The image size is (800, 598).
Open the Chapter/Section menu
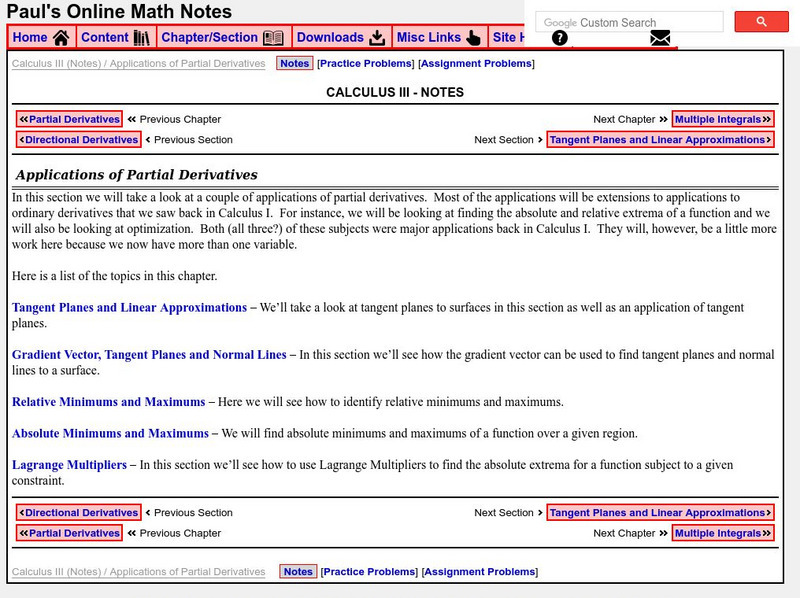pyautogui.click(x=224, y=37)
